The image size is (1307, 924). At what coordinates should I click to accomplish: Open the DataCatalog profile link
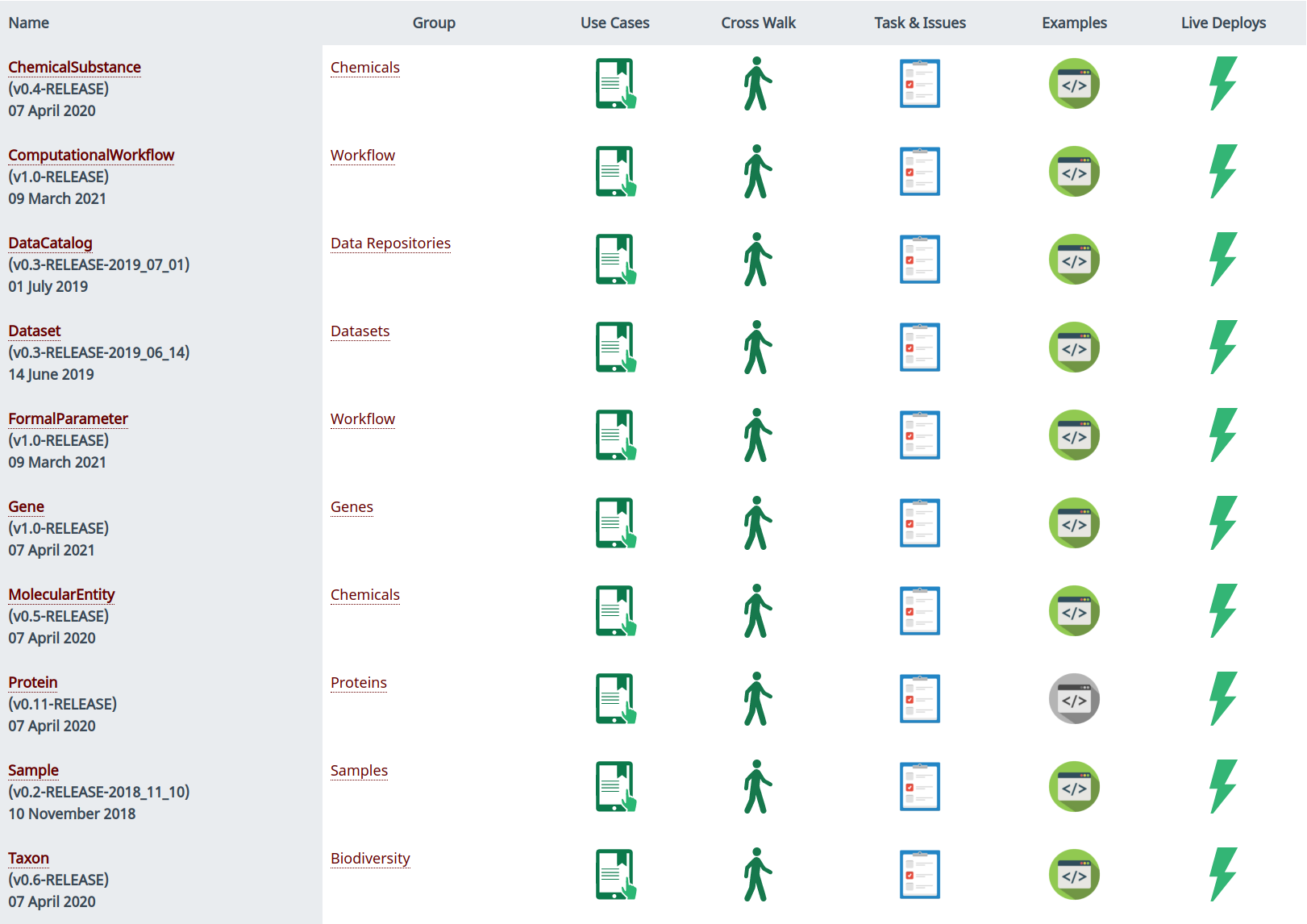coord(50,243)
